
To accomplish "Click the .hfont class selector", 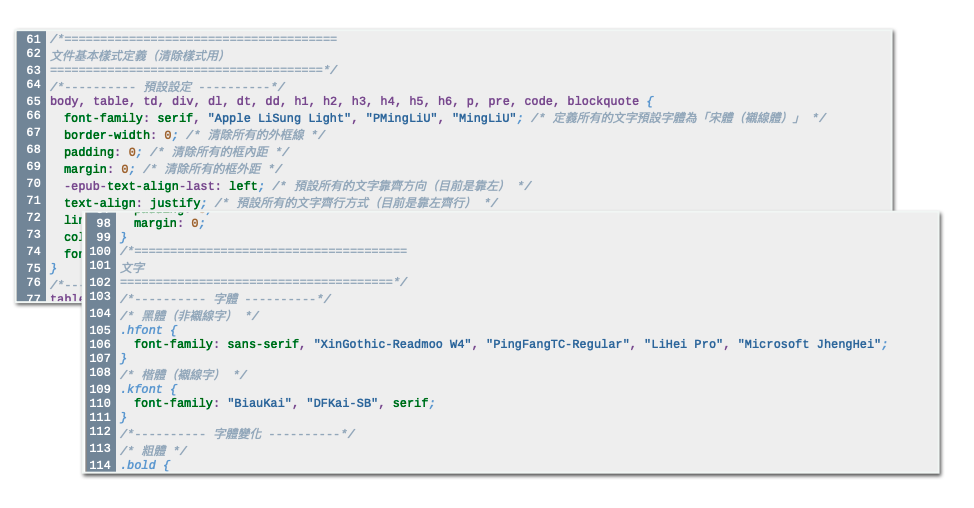I will pyautogui.click(x=141, y=330).
